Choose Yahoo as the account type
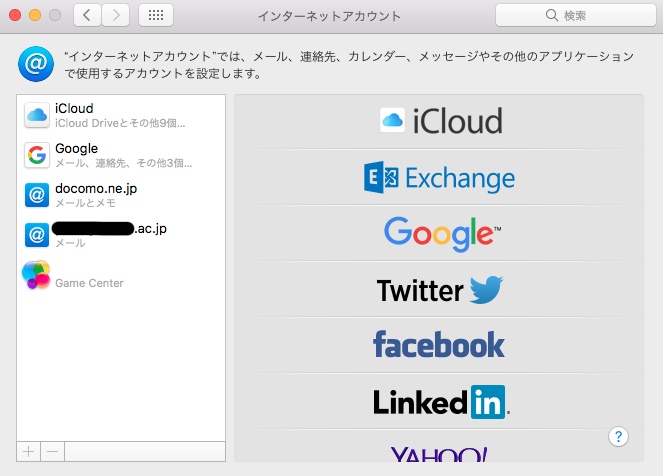The width and height of the screenshot is (663, 476). coord(439,446)
